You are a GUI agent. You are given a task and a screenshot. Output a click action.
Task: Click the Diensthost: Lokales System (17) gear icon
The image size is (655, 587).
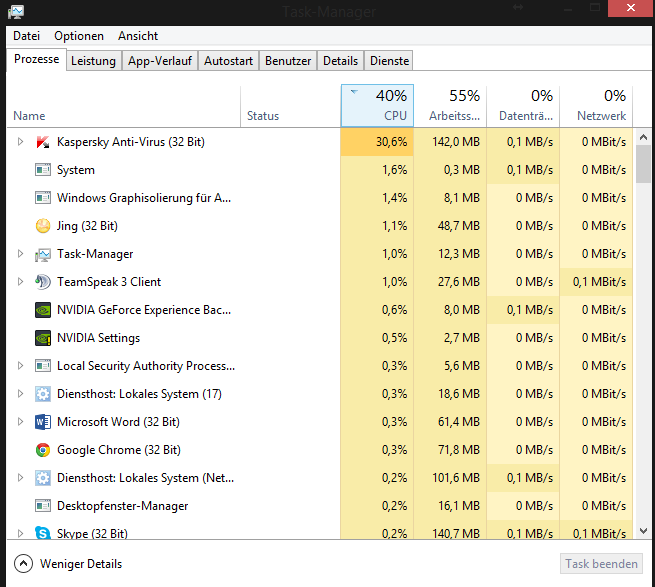point(43,394)
